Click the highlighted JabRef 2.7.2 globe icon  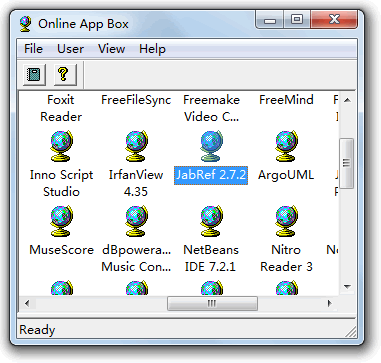(x=211, y=146)
